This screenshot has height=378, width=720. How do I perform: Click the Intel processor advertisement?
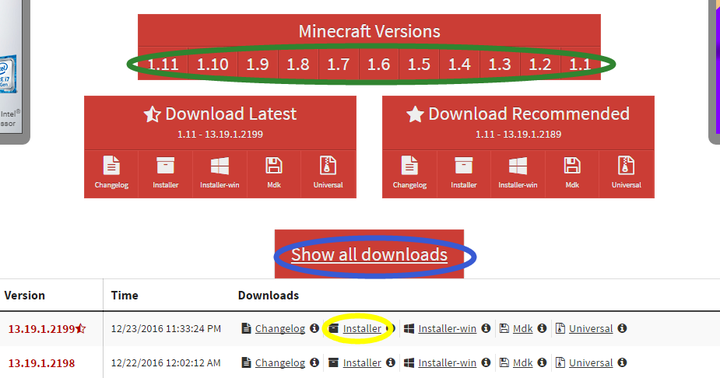coord(14,71)
